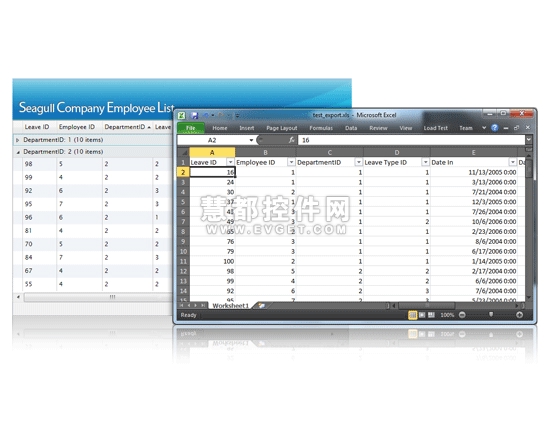Open the DepartmentID column filter dropdown in Excel

click(358, 162)
